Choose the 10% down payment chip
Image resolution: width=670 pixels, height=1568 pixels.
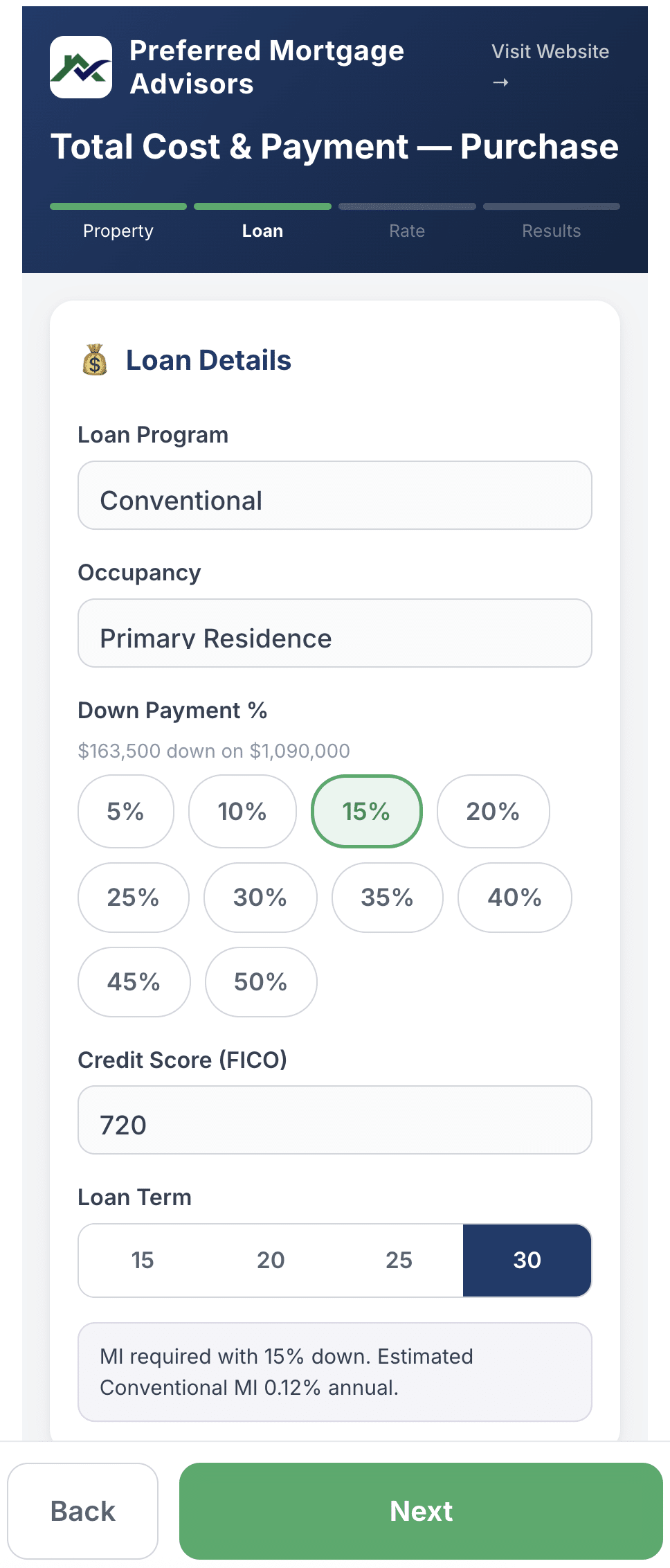pos(242,811)
